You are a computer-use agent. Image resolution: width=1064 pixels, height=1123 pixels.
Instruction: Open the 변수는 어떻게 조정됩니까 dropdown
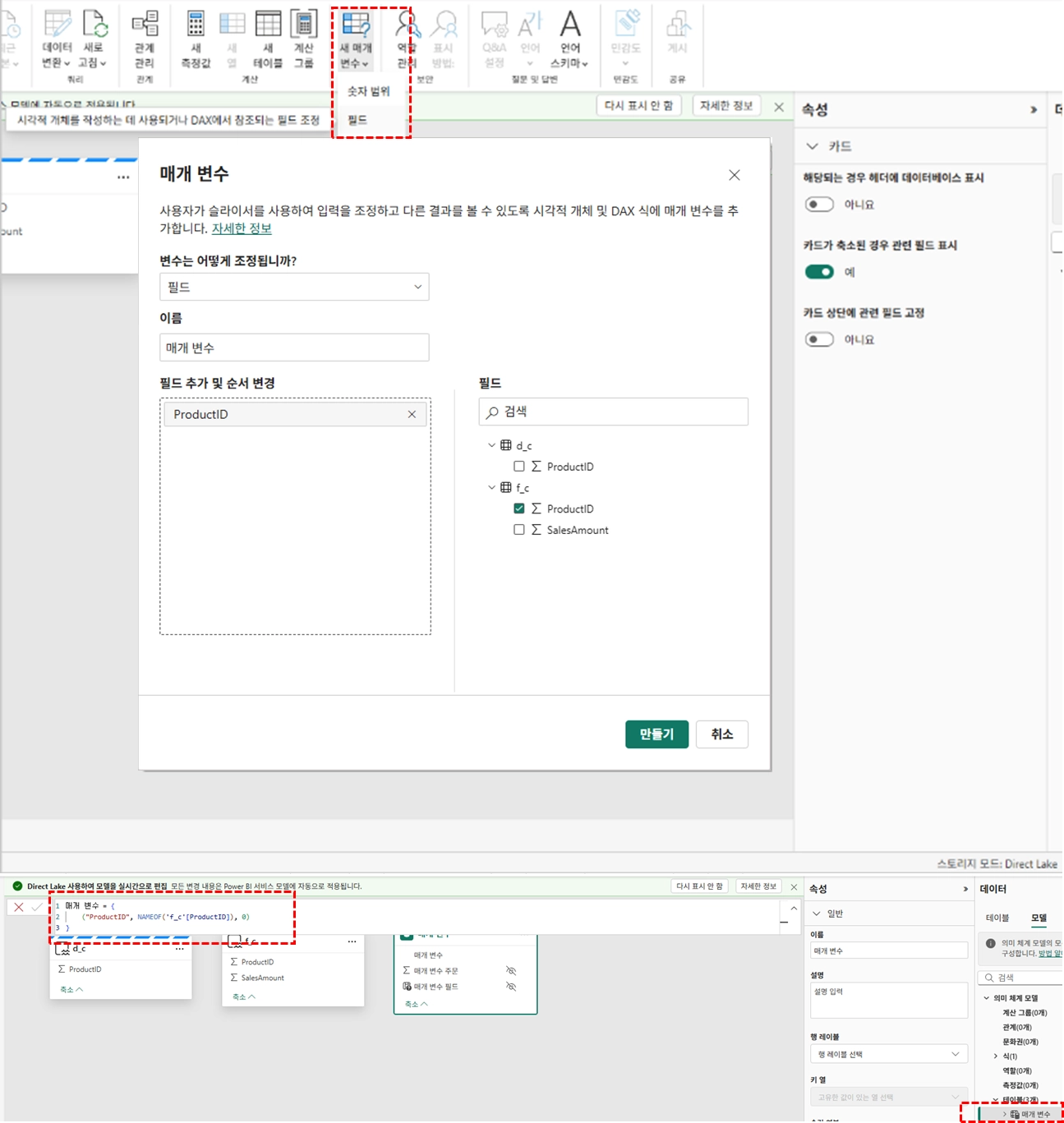point(294,287)
